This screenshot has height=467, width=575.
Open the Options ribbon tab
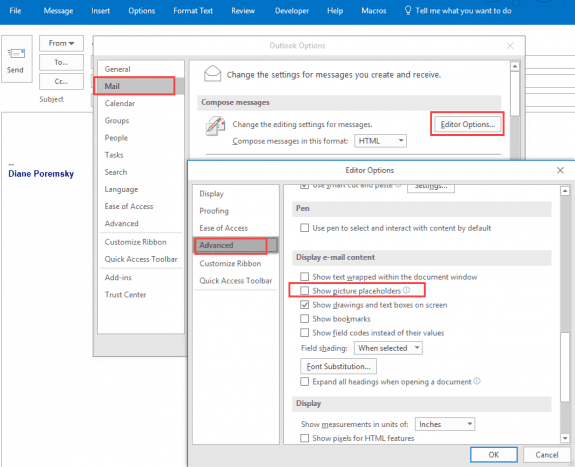point(142,11)
